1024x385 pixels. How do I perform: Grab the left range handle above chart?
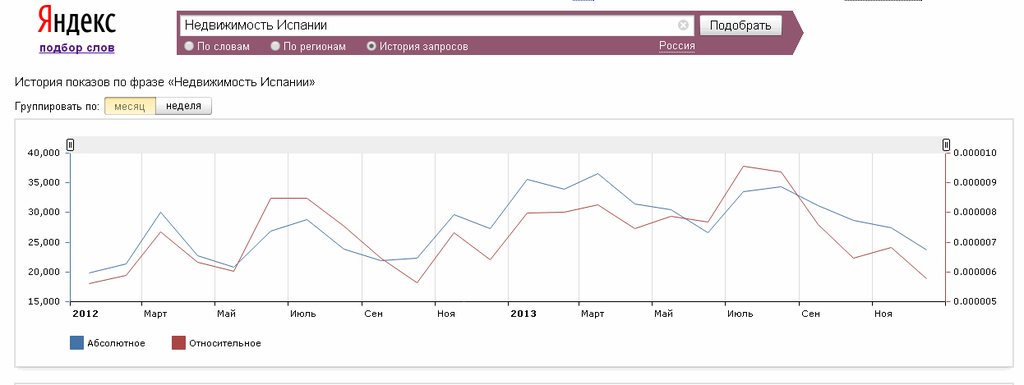[x=71, y=145]
